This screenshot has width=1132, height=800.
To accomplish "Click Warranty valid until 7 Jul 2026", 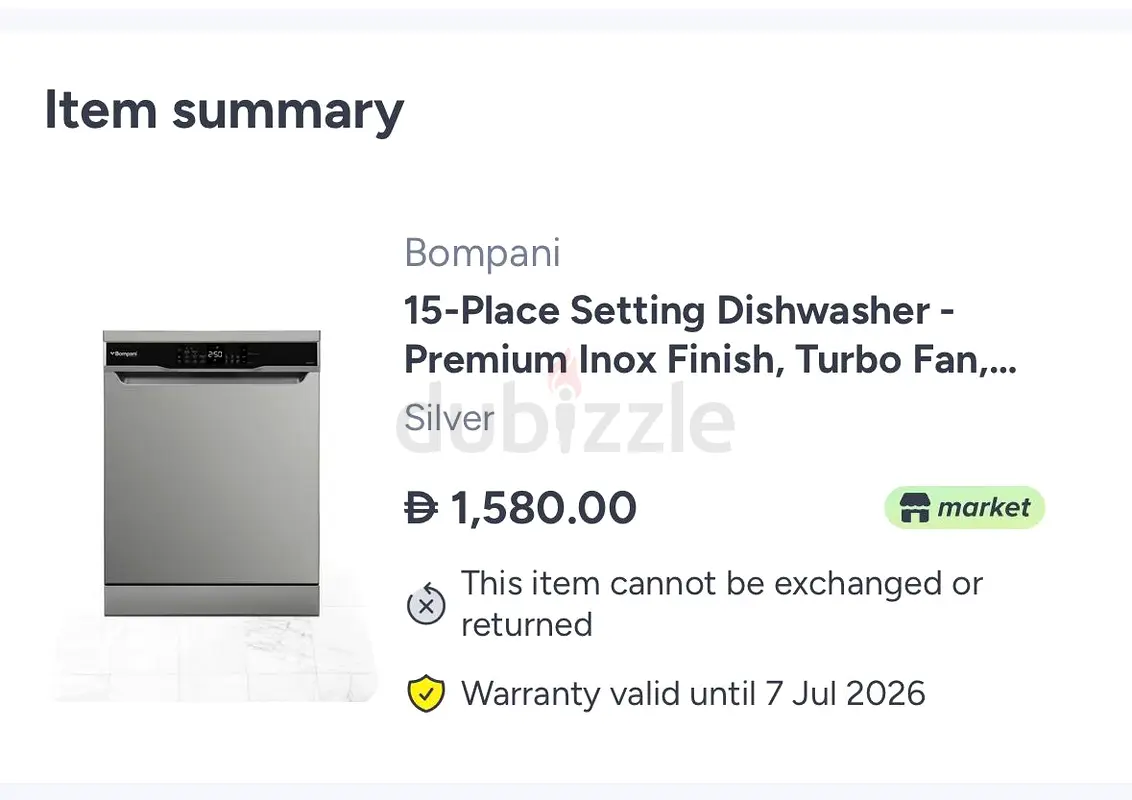I will (693, 694).
